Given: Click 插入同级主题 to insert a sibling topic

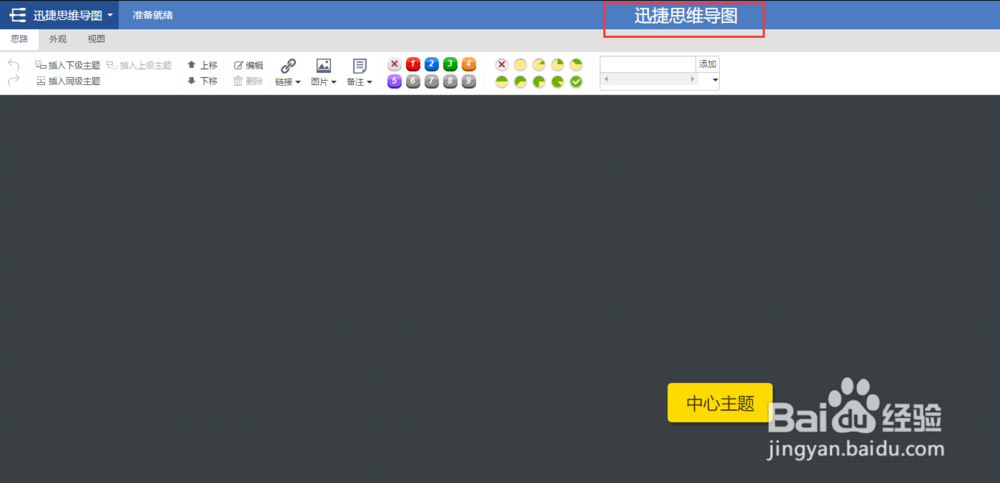Looking at the screenshot, I should [x=68, y=81].
